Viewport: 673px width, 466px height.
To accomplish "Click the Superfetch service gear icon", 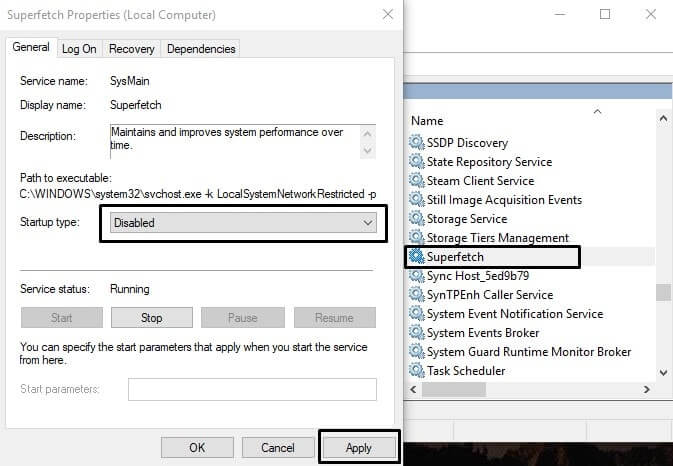I will [416, 256].
